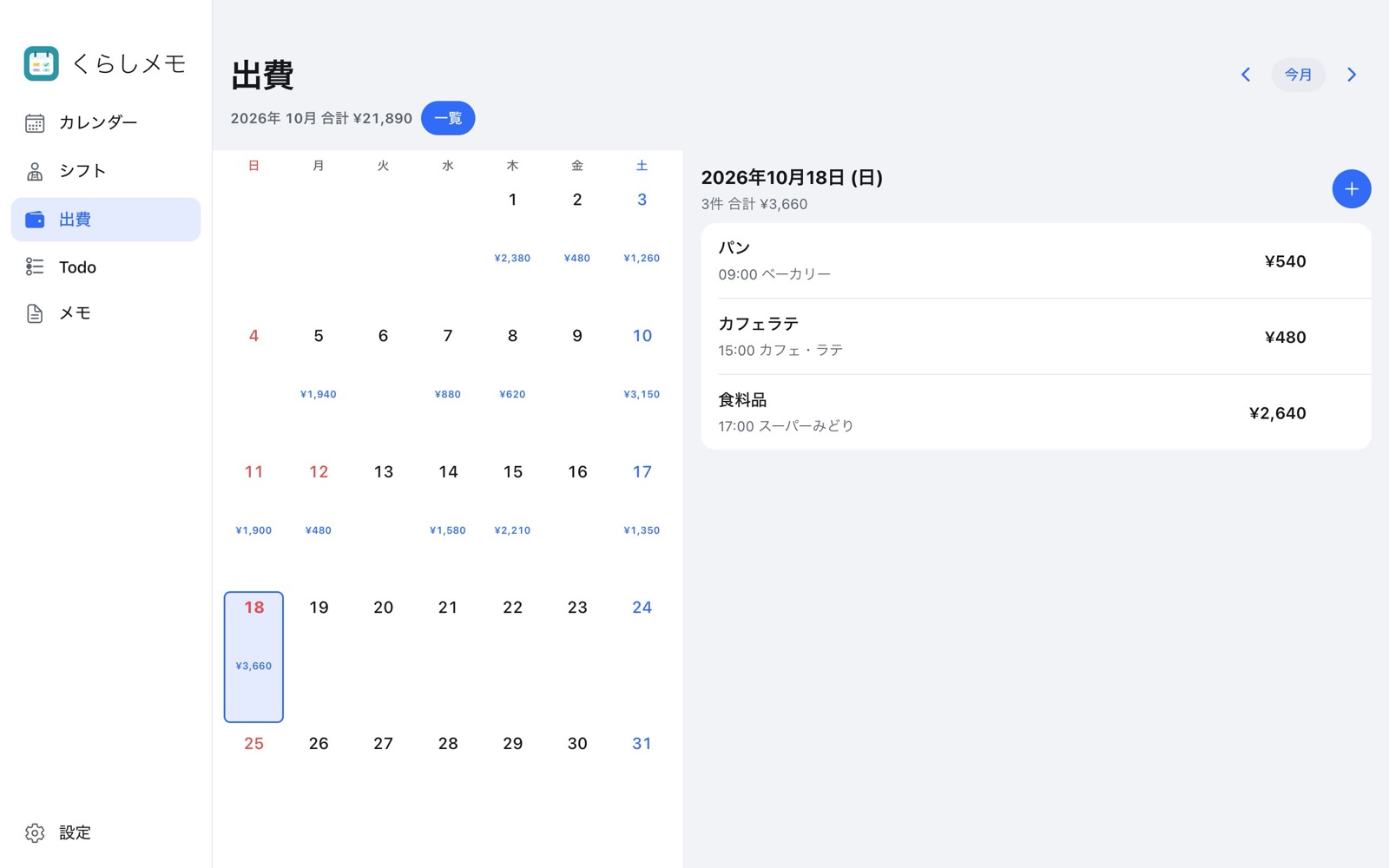The width and height of the screenshot is (1389, 868).
Task: Open the Todo menu item label
Action: pyautogui.click(x=77, y=267)
